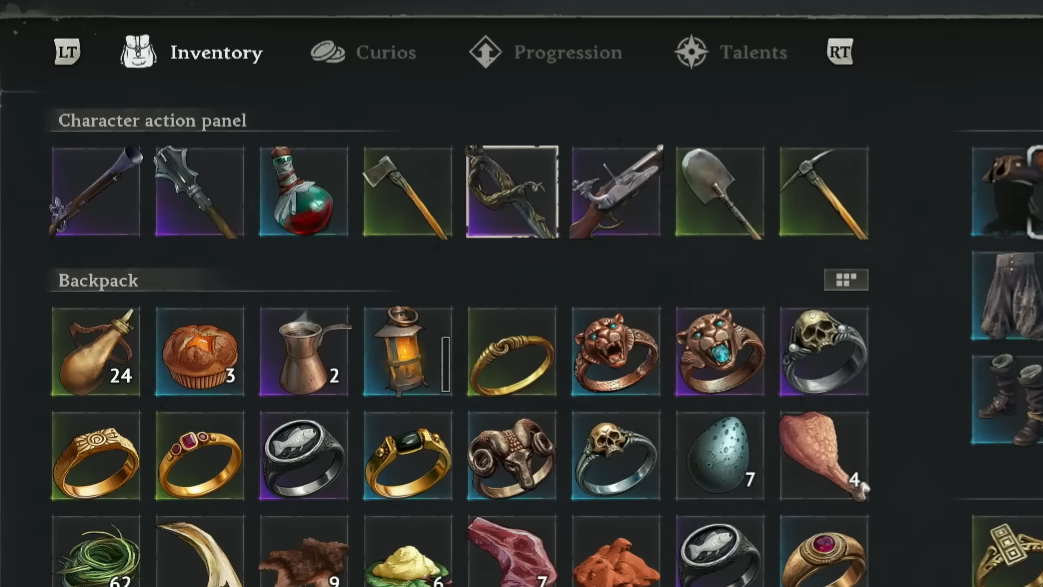Select the spiked mace weapon slot
The height and width of the screenshot is (587, 1043).
click(x=200, y=192)
